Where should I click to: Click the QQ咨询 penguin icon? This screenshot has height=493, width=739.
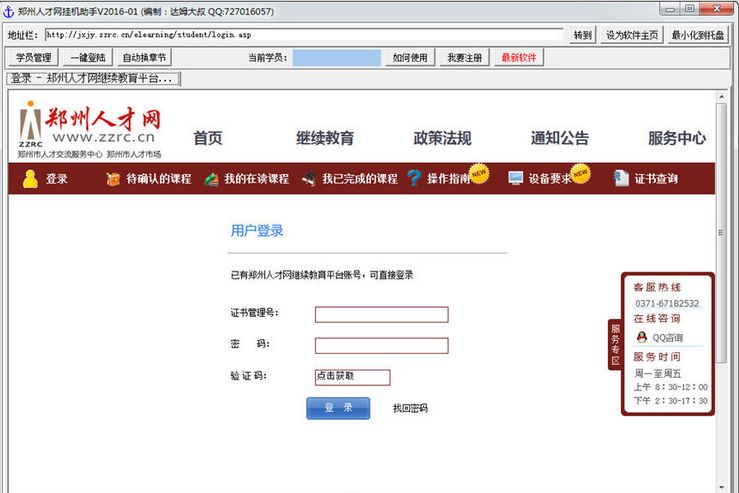(641, 338)
